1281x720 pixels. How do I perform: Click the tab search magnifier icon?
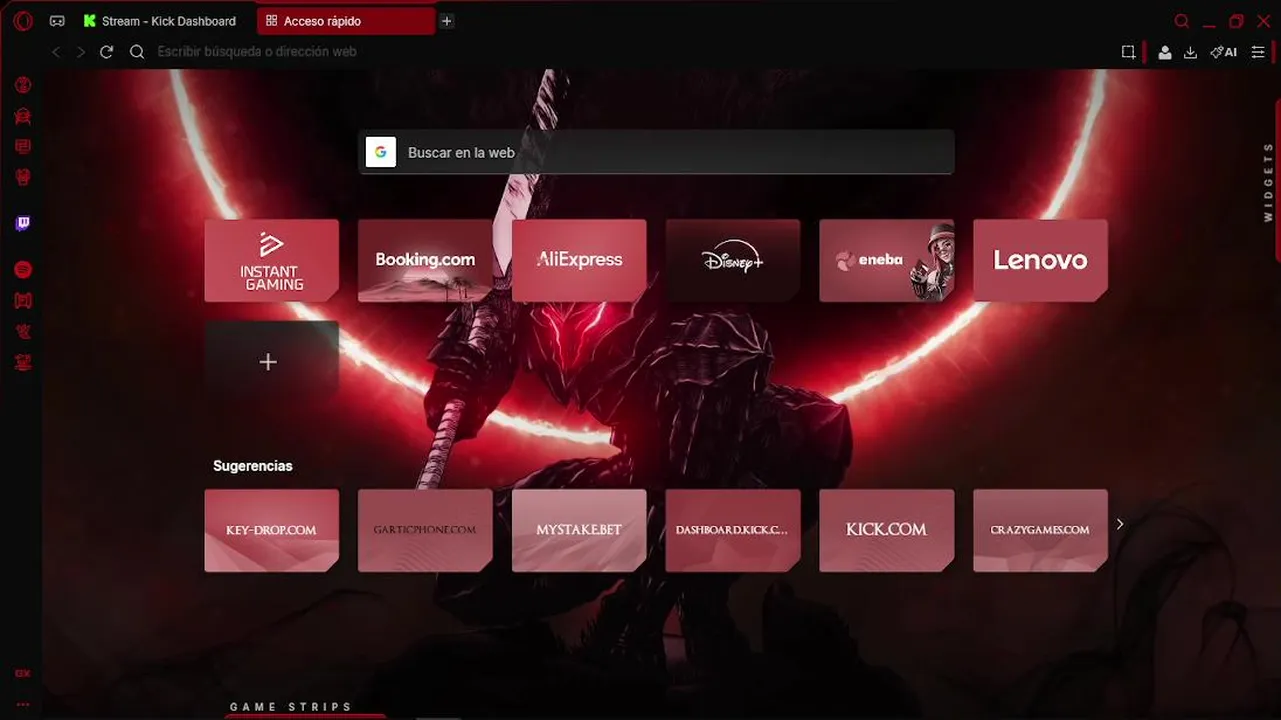[x=1182, y=21]
